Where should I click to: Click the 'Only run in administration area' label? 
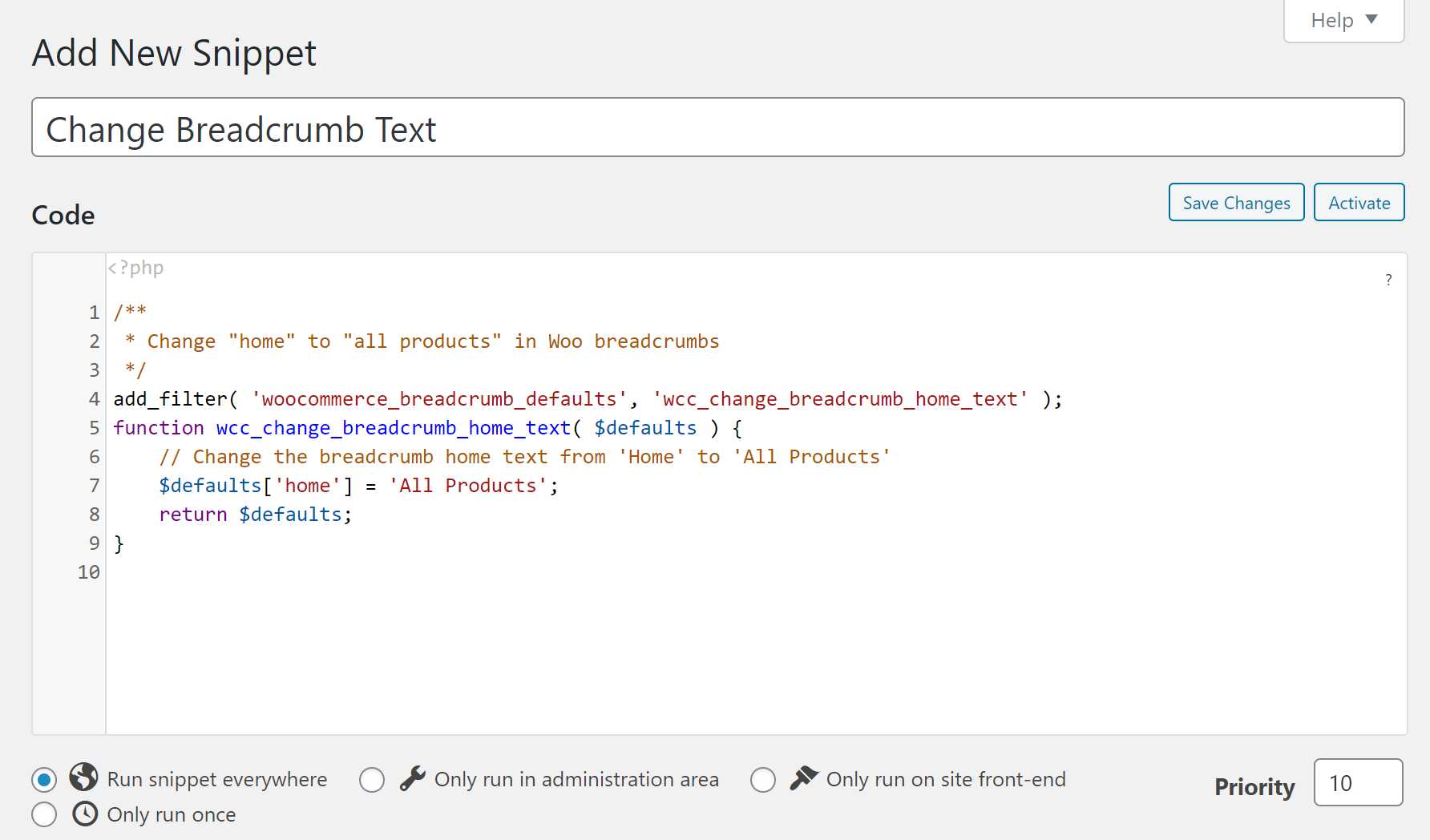[576, 779]
